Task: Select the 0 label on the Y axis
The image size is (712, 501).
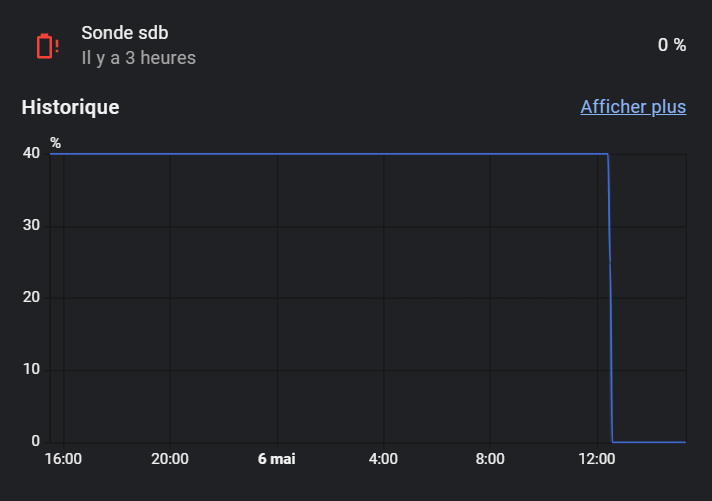Action: click(35, 441)
